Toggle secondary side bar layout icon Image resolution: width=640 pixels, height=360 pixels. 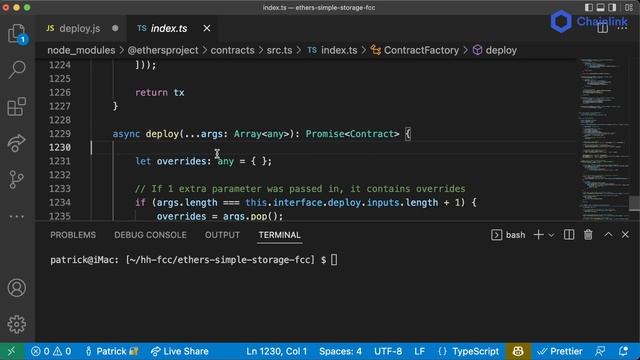coord(612,7)
